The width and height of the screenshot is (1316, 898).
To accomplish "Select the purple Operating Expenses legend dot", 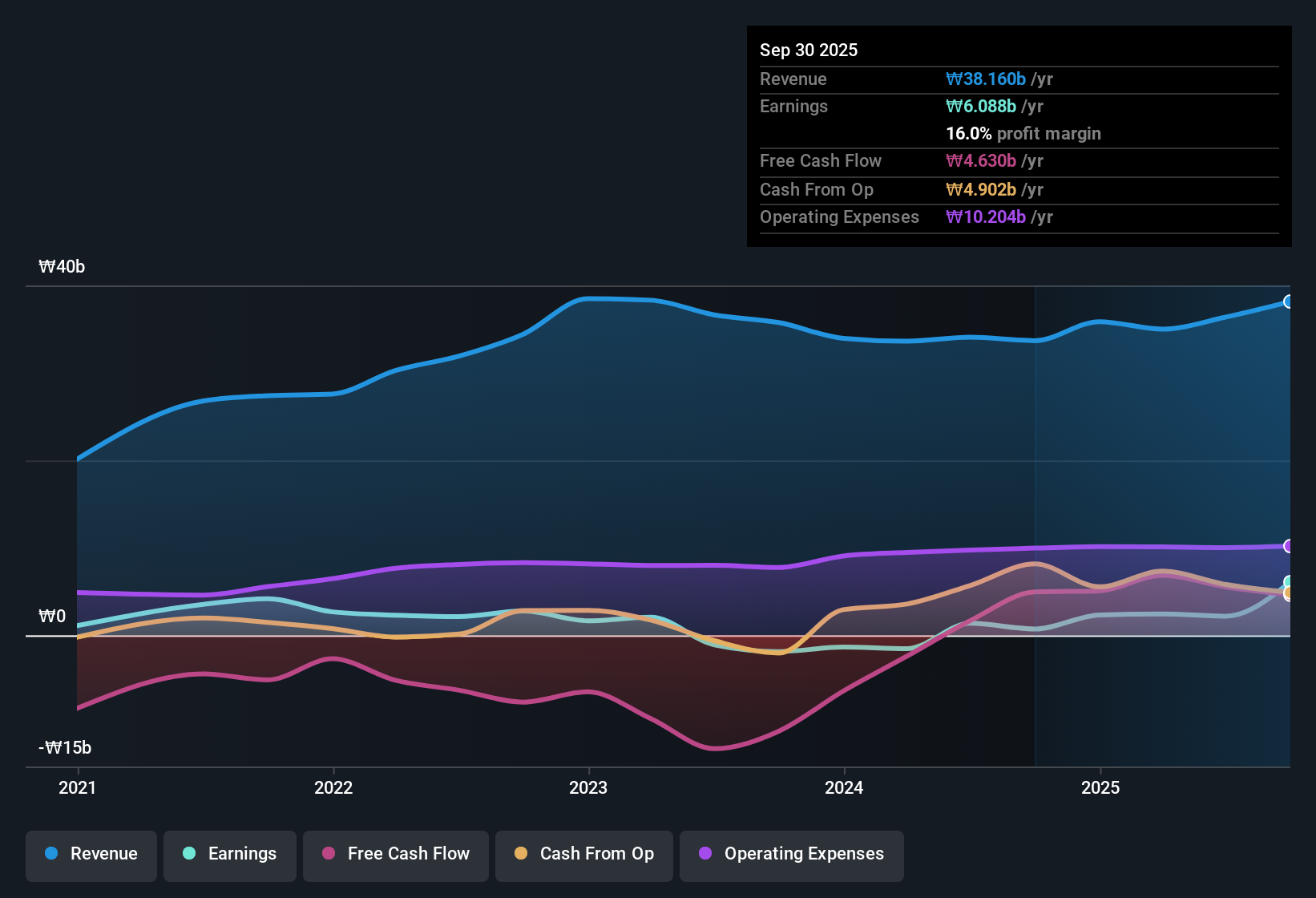I will (x=704, y=854).
